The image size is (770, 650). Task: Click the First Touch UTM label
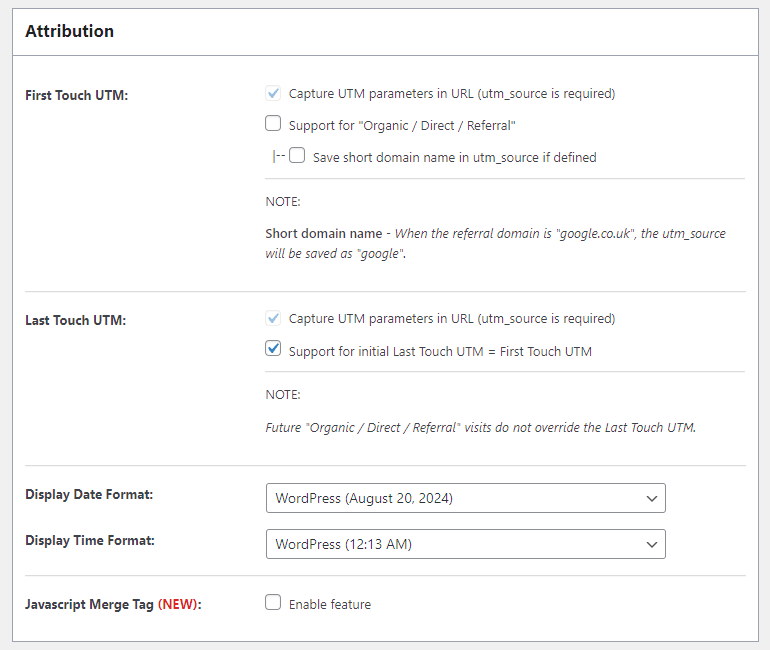coord(77,95)
